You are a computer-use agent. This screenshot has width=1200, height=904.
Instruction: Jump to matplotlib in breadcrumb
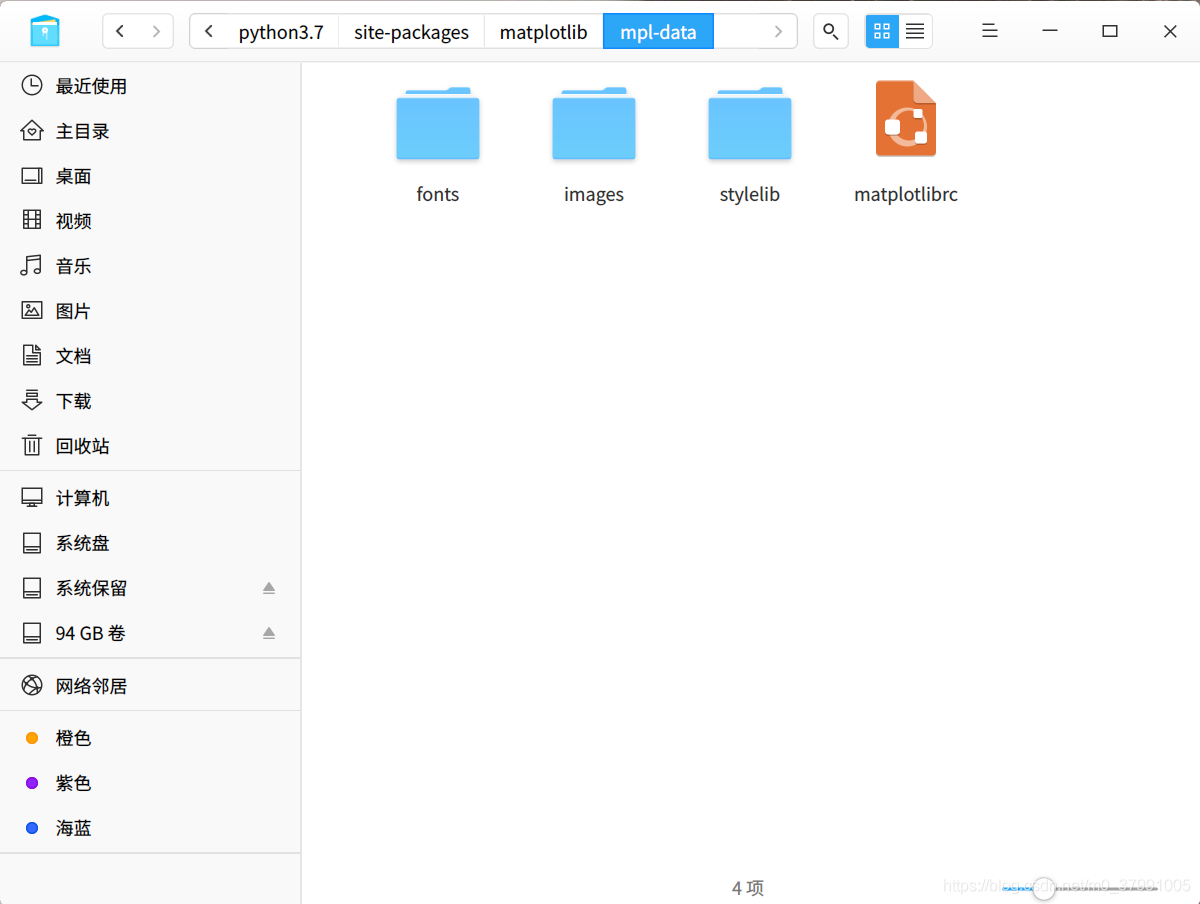pyautogui.click(x=544, y=32)
